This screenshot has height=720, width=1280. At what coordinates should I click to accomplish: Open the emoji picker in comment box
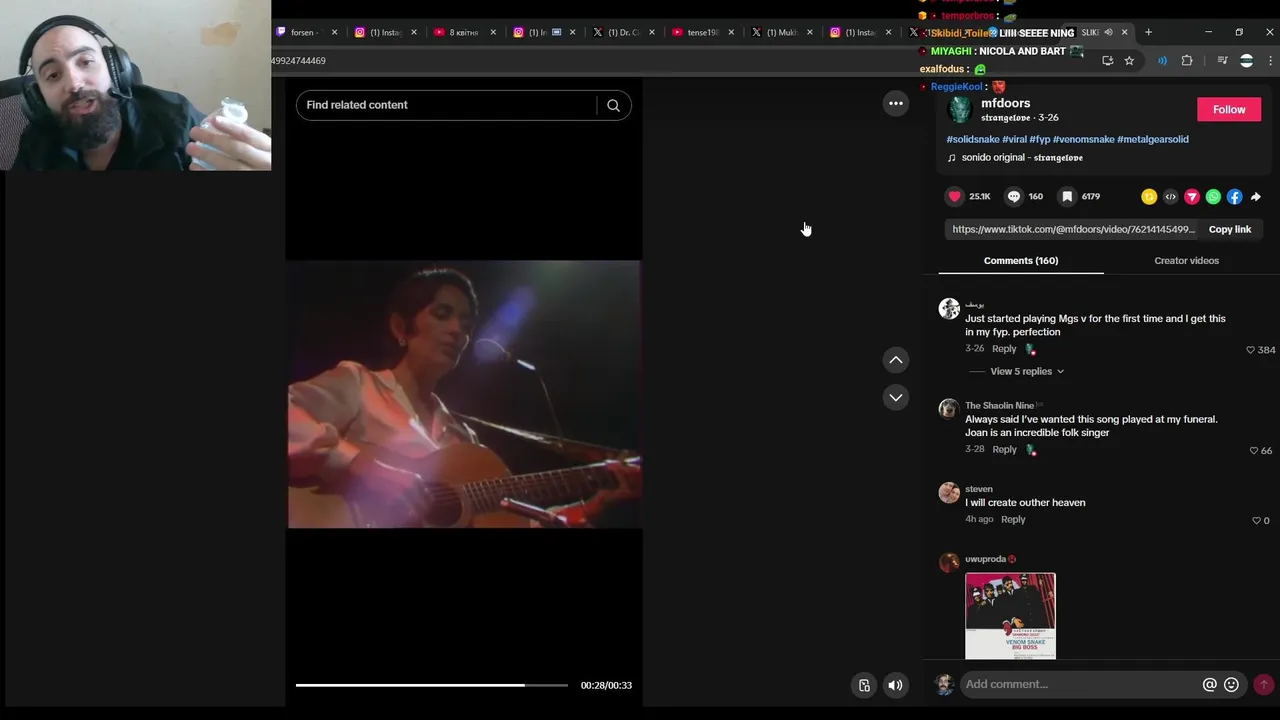[x=1231, y=684]
